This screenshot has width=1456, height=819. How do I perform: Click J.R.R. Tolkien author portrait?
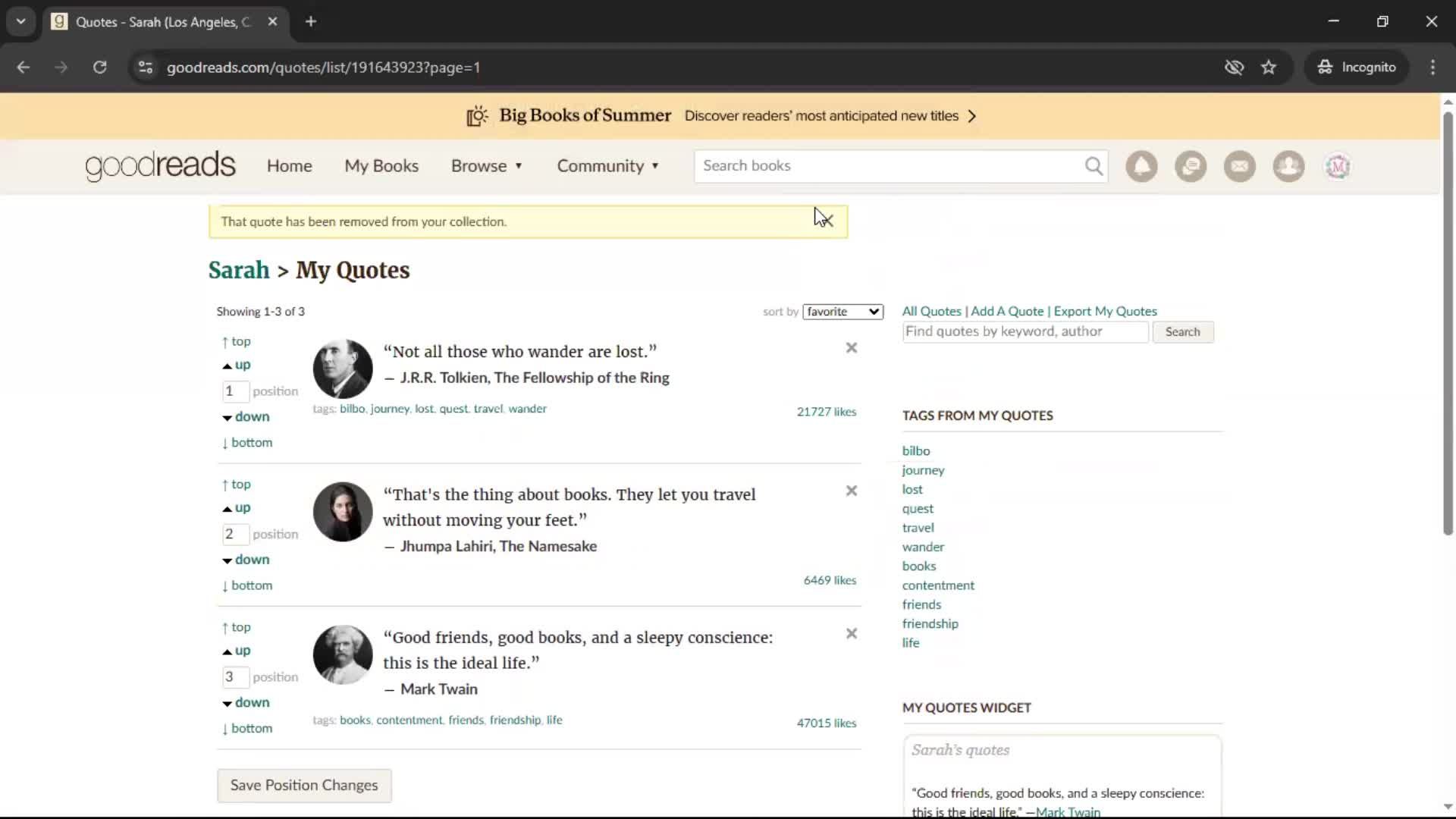click(x=343, y=369)
